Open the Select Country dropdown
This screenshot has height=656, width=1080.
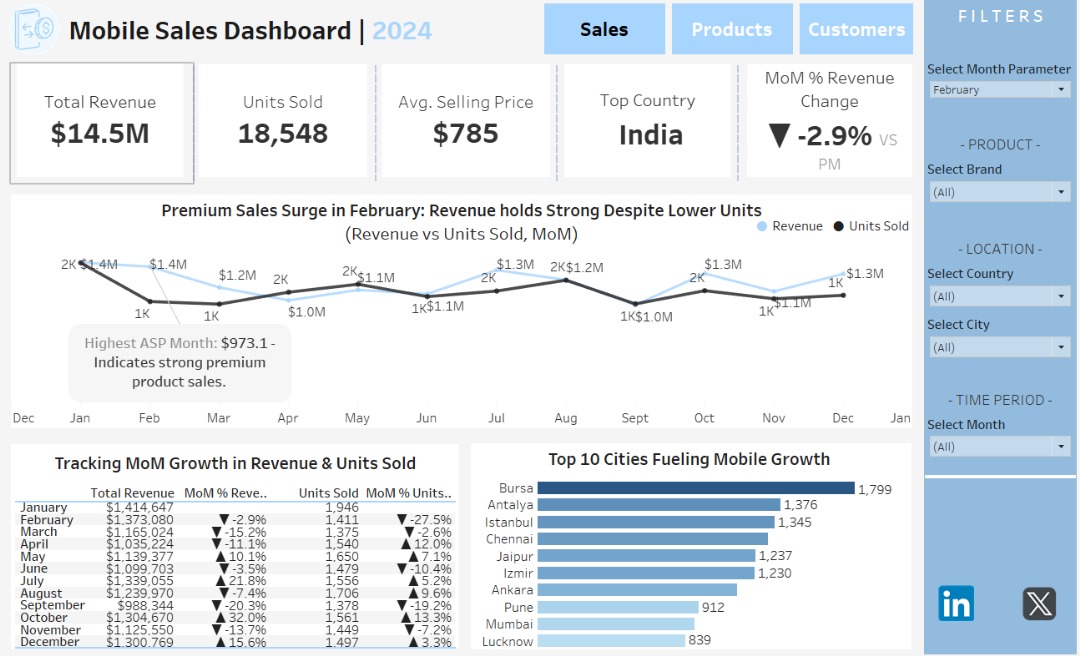click(x=999, y=296)
